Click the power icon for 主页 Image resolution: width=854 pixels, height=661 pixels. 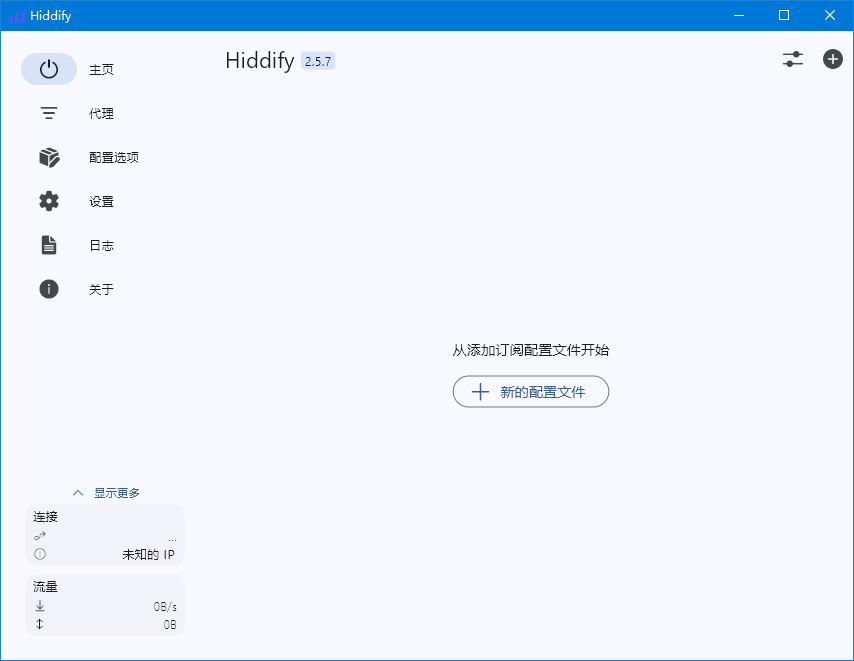coord(49,69)
